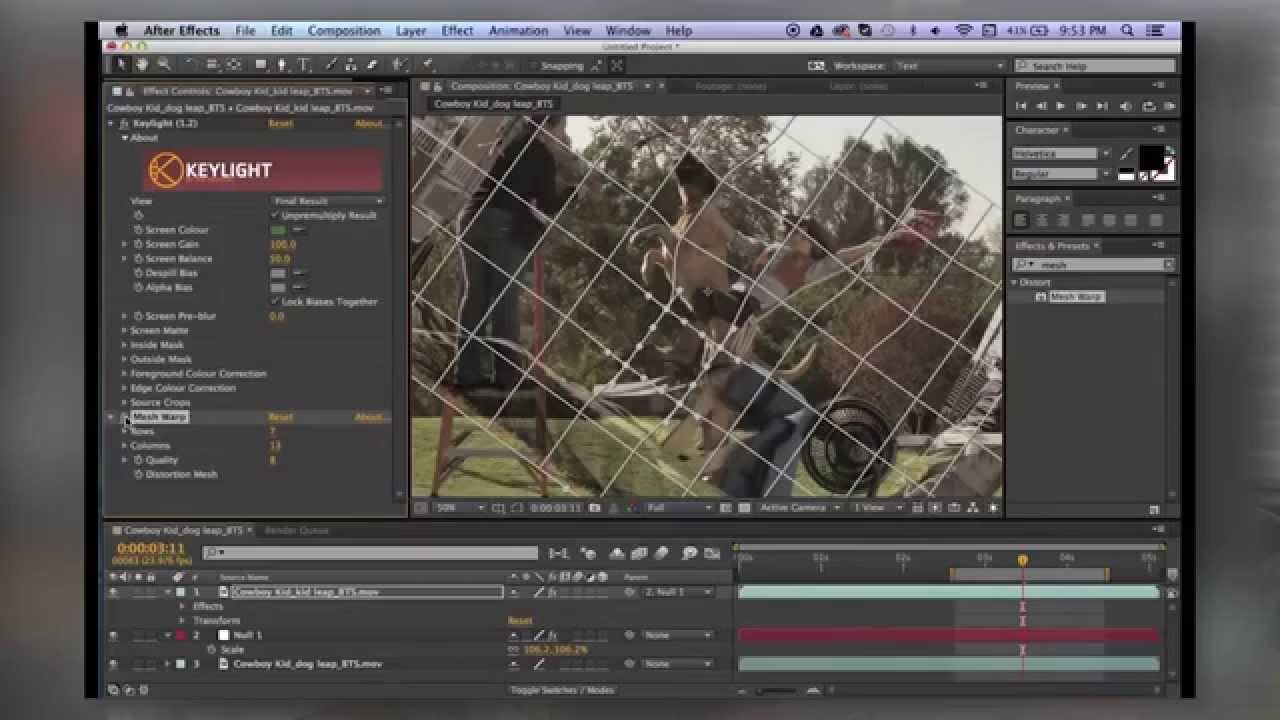
Task: Expand the Screen Matte group
Action: 125,330
